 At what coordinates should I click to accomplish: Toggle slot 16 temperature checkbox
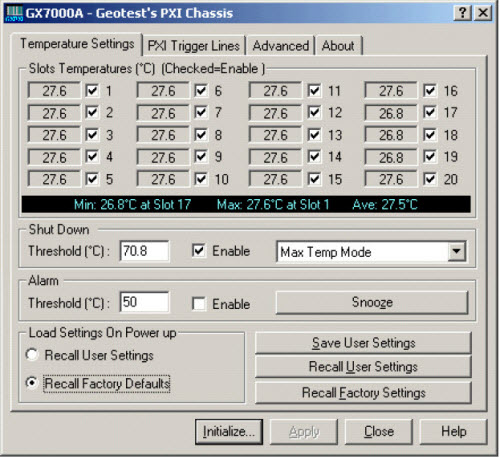pos(430,91)
